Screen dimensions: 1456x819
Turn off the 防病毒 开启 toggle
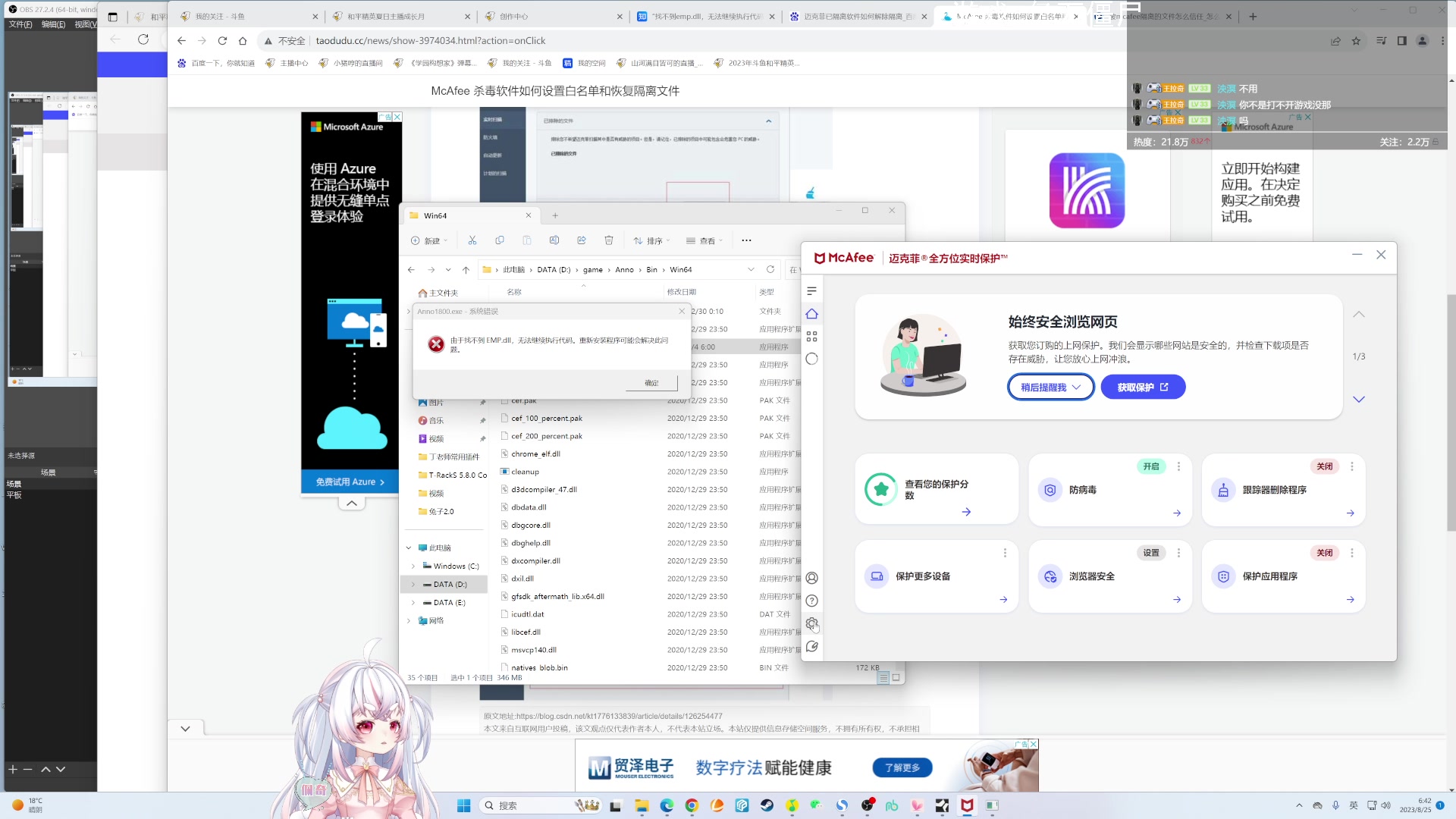(x=1151, y=466)
